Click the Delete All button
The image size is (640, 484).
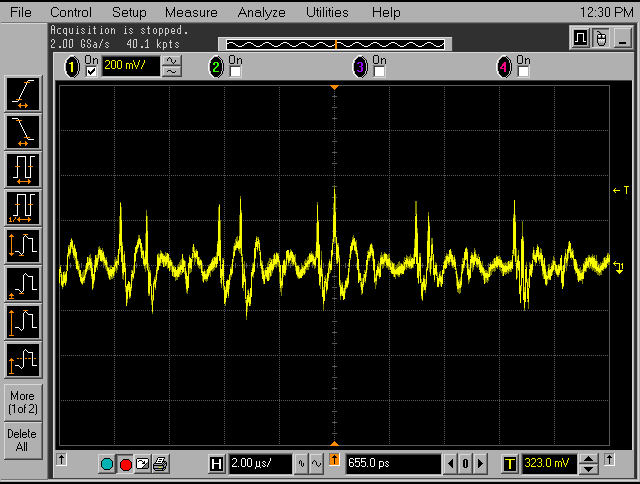(x=22, y=440)
